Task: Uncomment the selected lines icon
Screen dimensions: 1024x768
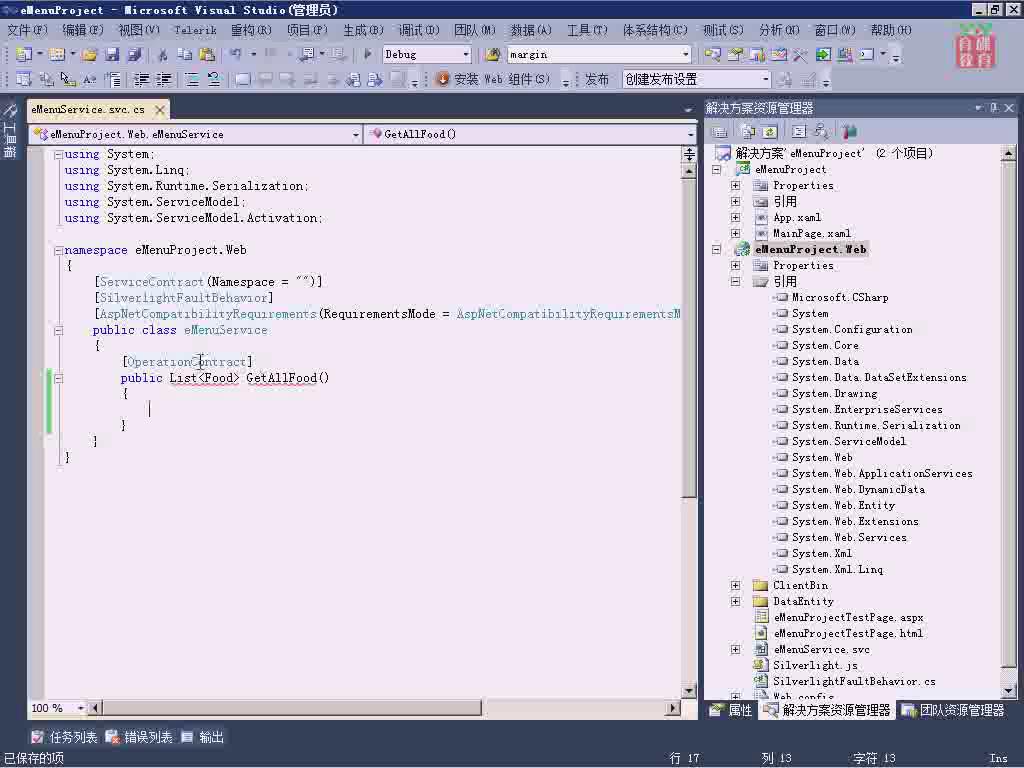Action: [214, 79]
